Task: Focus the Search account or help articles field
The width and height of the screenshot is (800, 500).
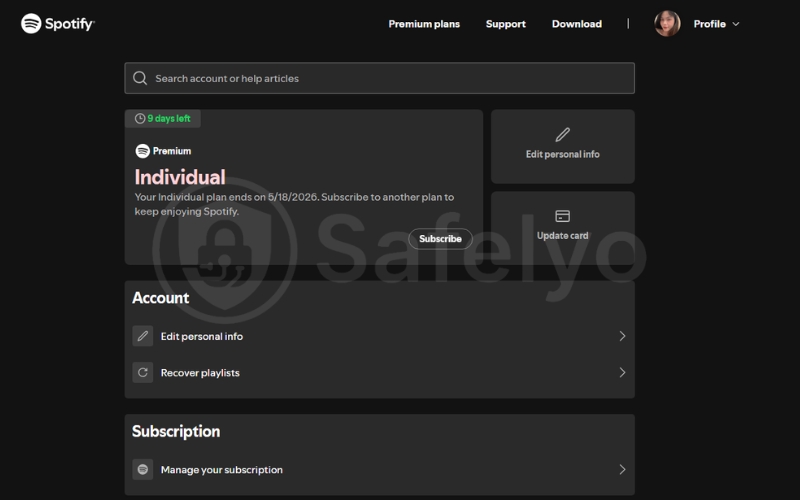Action: pos(380,78)
